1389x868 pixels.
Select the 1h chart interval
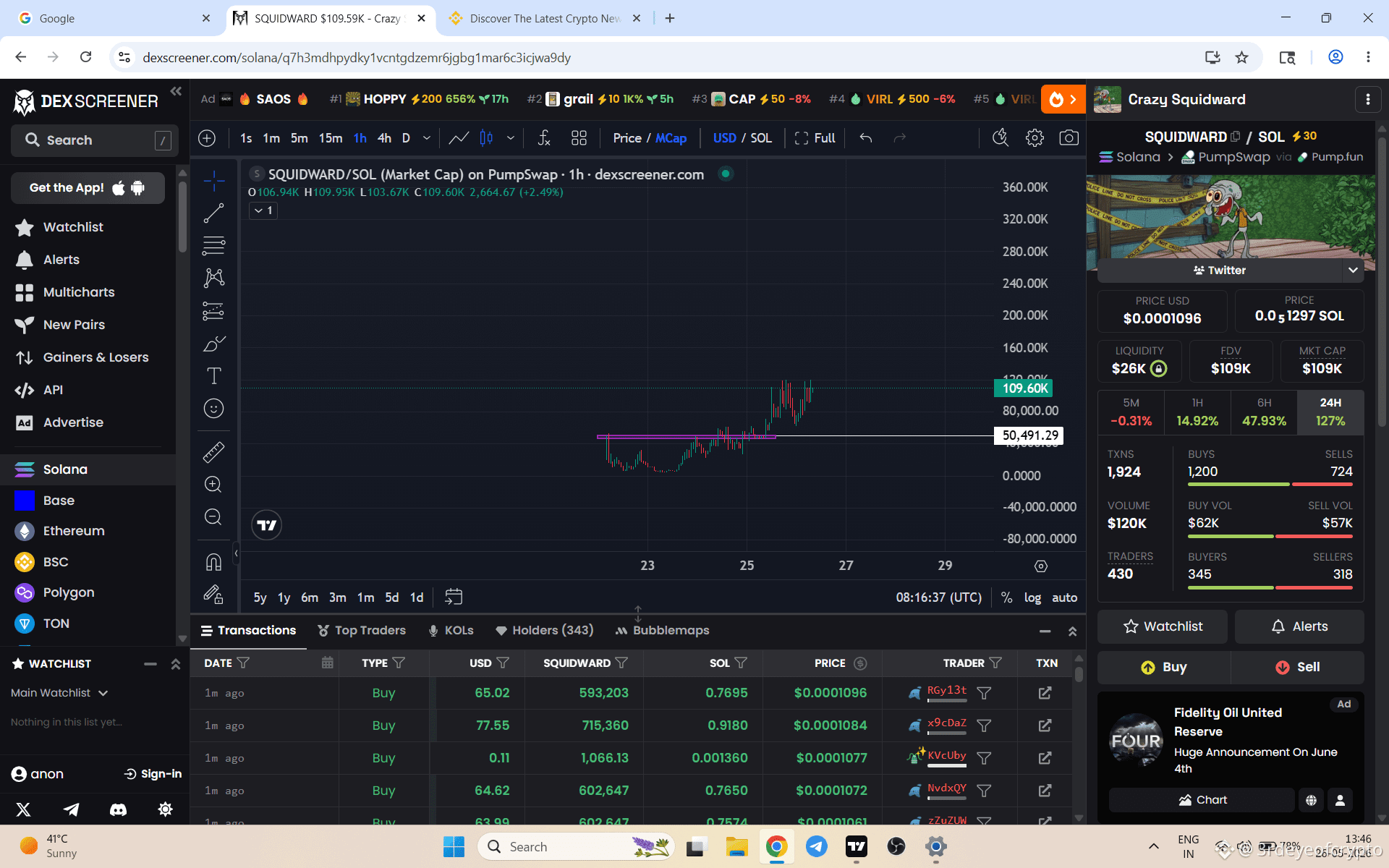pyautogui.click(x=360, y=138)
